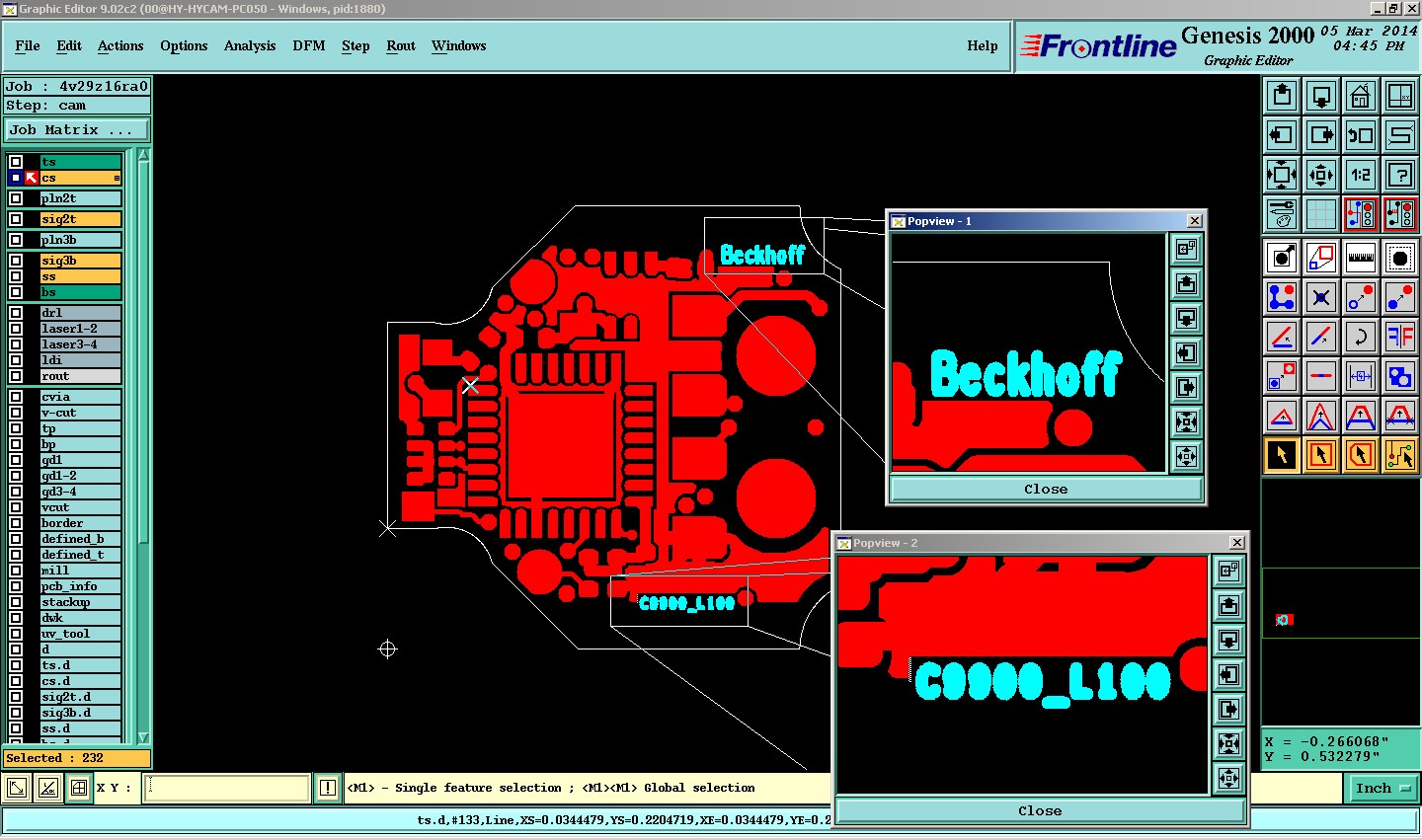1422x840 pixels.
Task: Choose the single arrow selection mode icon
Action: coord(1282,455)
